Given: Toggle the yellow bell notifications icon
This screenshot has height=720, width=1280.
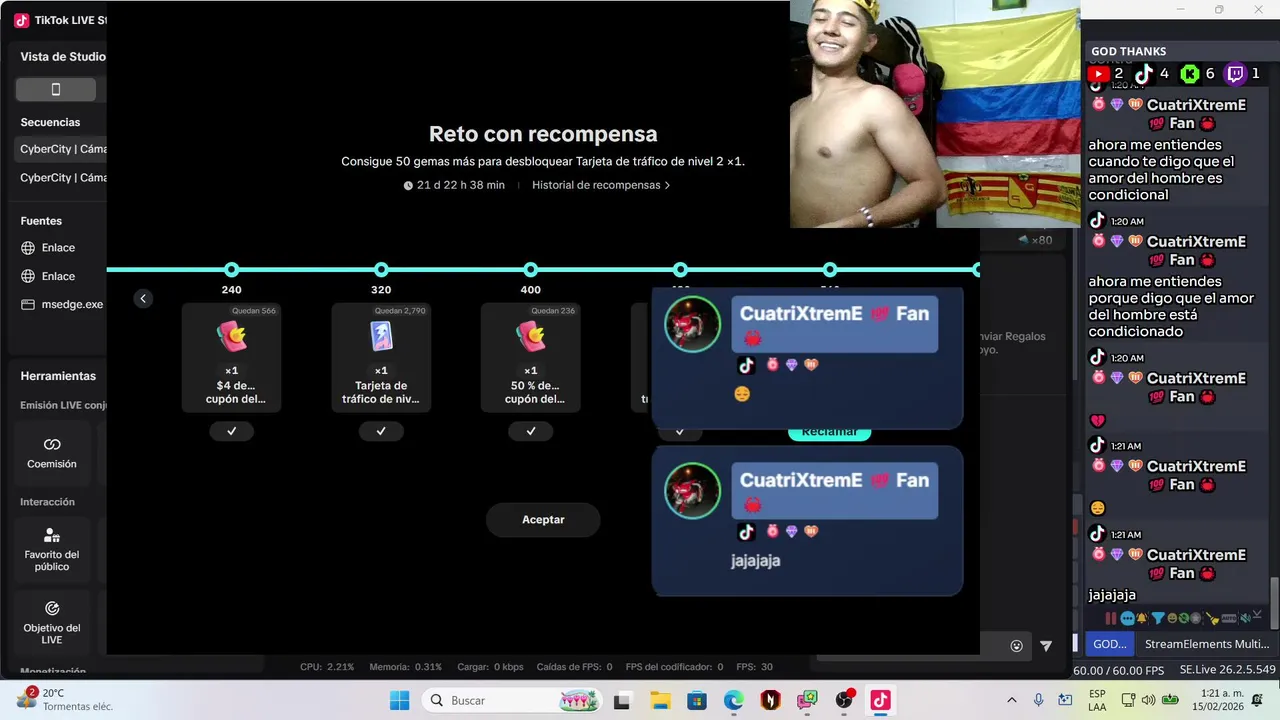Looking at the screenshot, I should pyautogui.click(x=1142, y=618).
